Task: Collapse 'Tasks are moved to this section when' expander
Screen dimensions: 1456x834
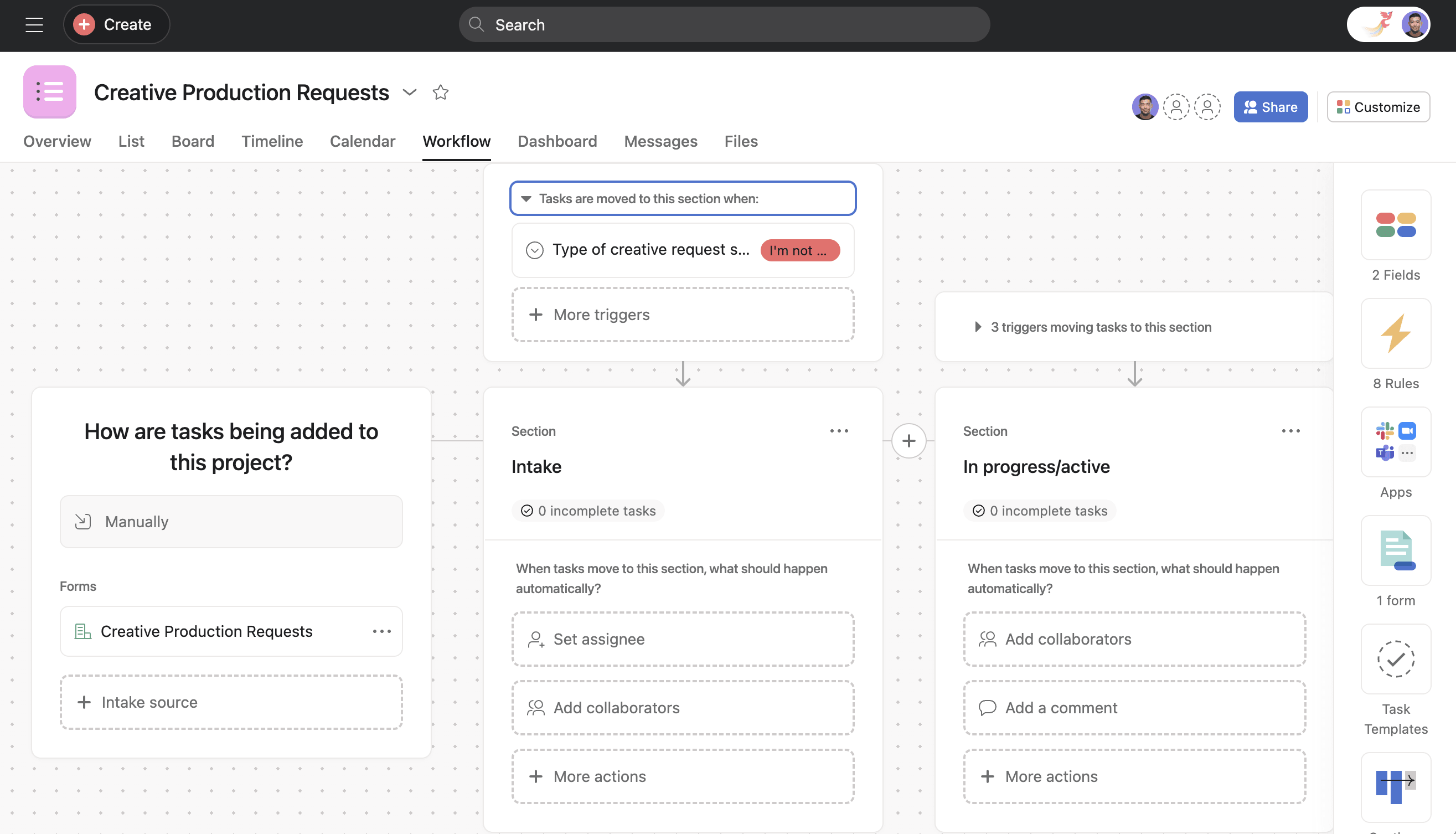Action: (x=683, y=199)
